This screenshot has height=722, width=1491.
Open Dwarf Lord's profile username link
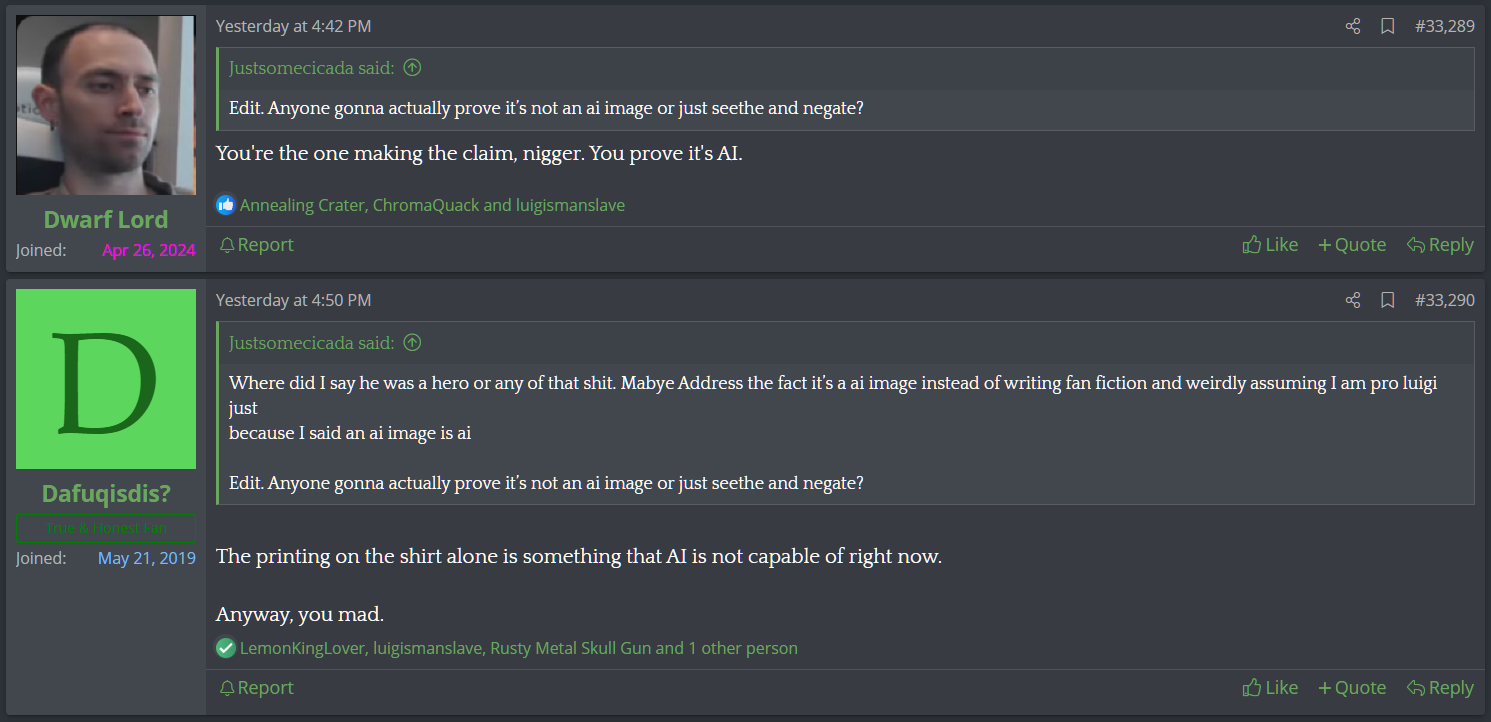coord(106,220)
